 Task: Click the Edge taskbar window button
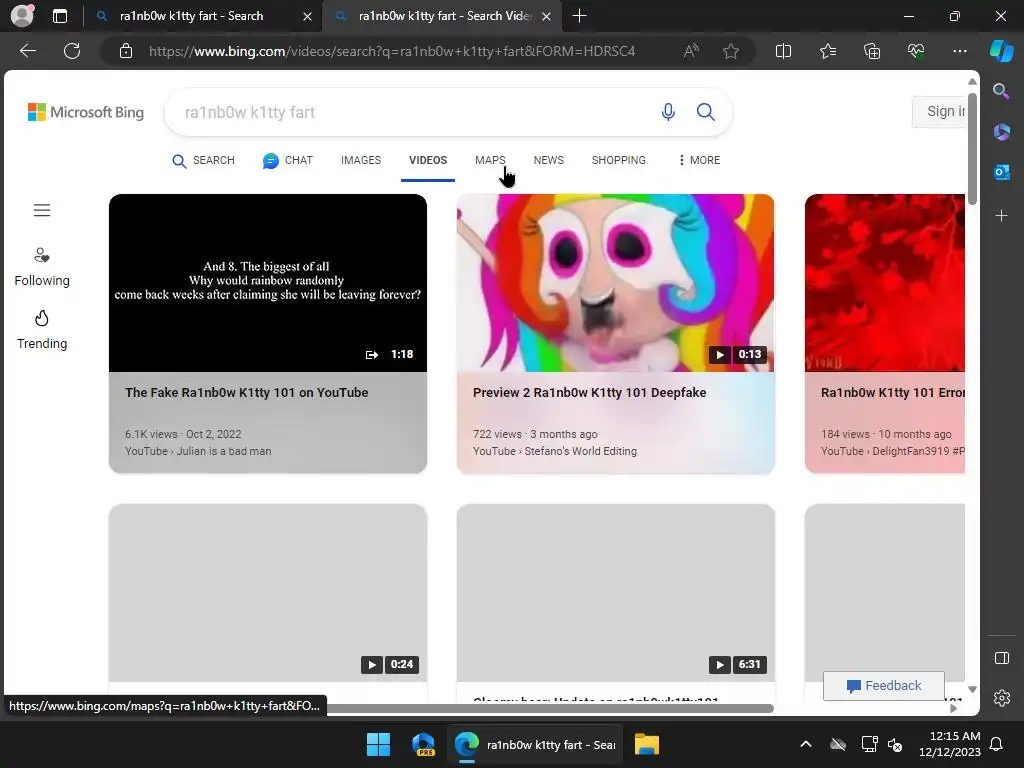tap(536, 744)
